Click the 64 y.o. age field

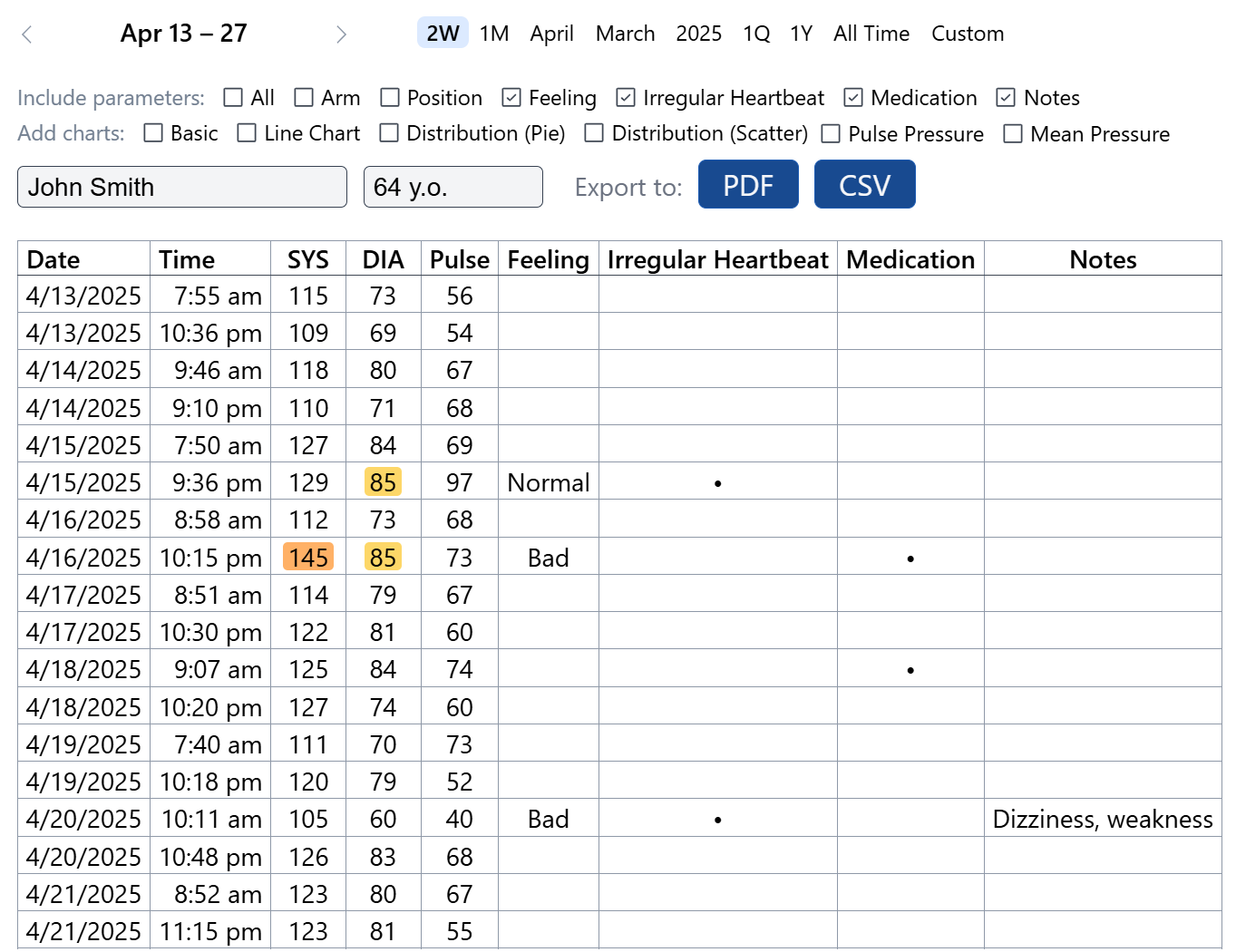(x=453, y=187)
